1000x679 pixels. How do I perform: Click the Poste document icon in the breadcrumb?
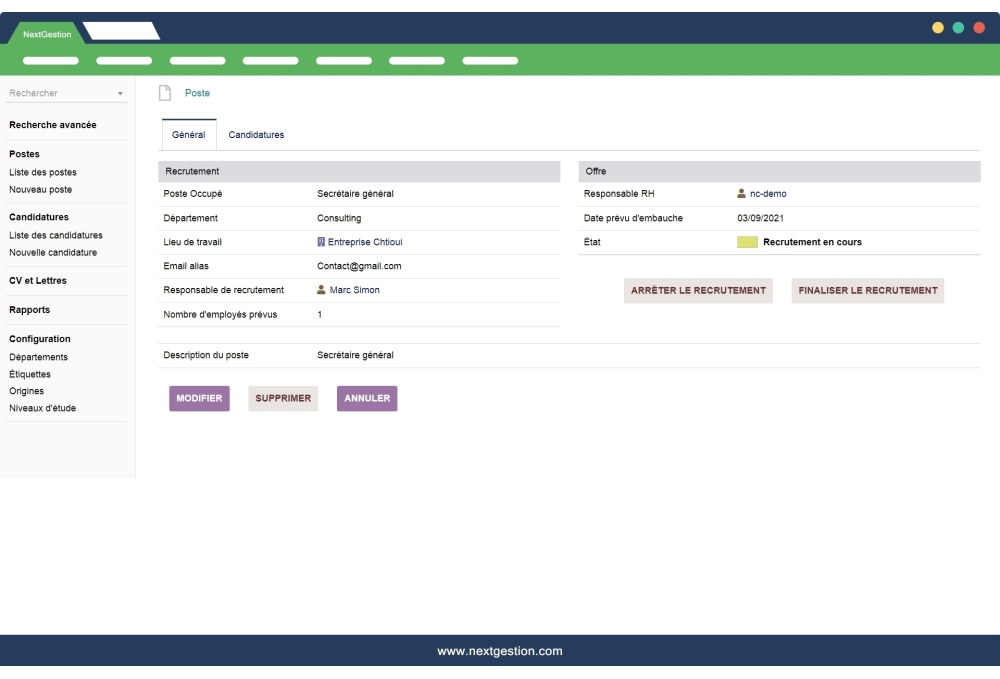[164, 92]
